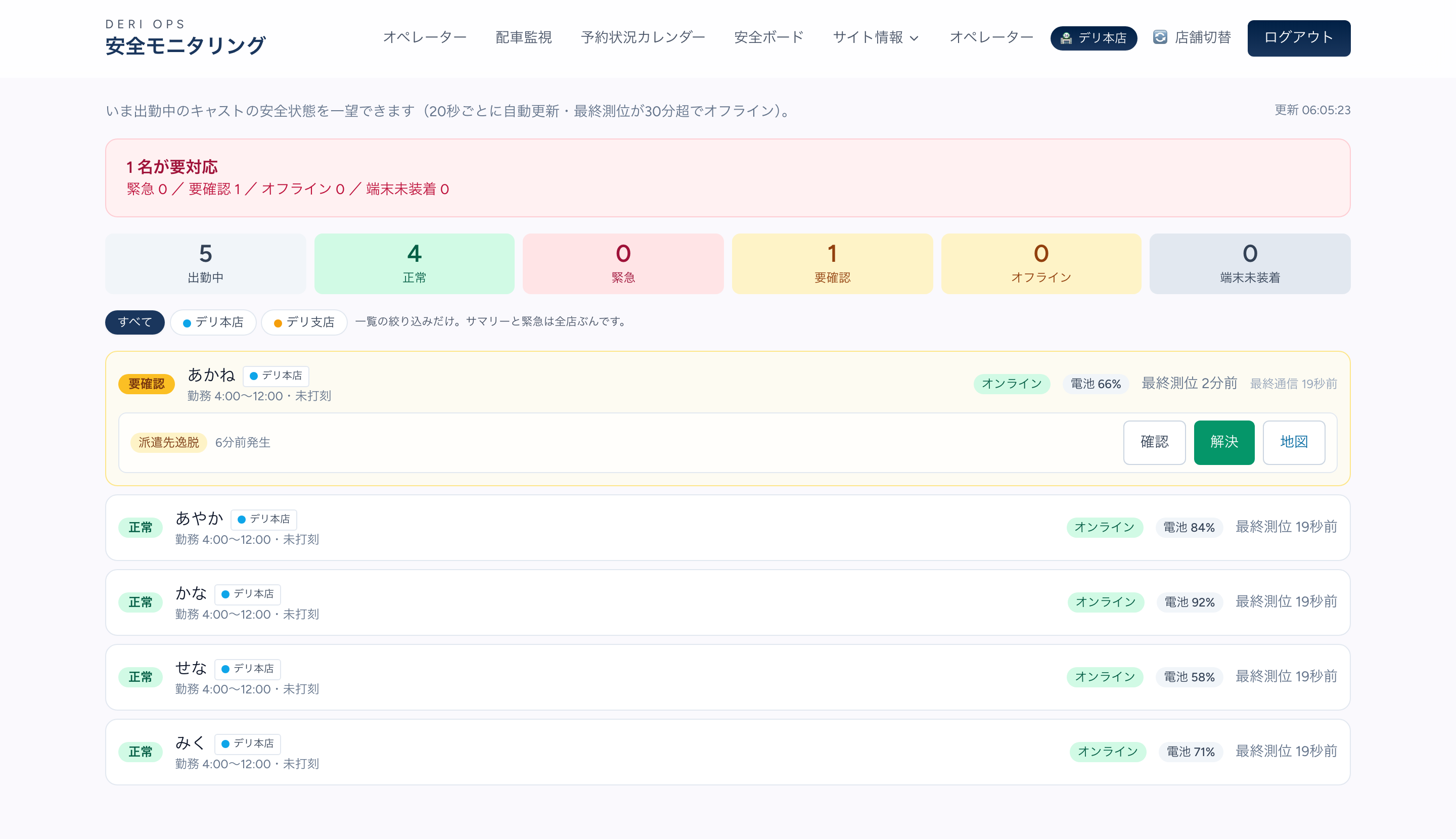1456x839 pixels.
Task: Click cast name みく
Action: pos(191,743)
